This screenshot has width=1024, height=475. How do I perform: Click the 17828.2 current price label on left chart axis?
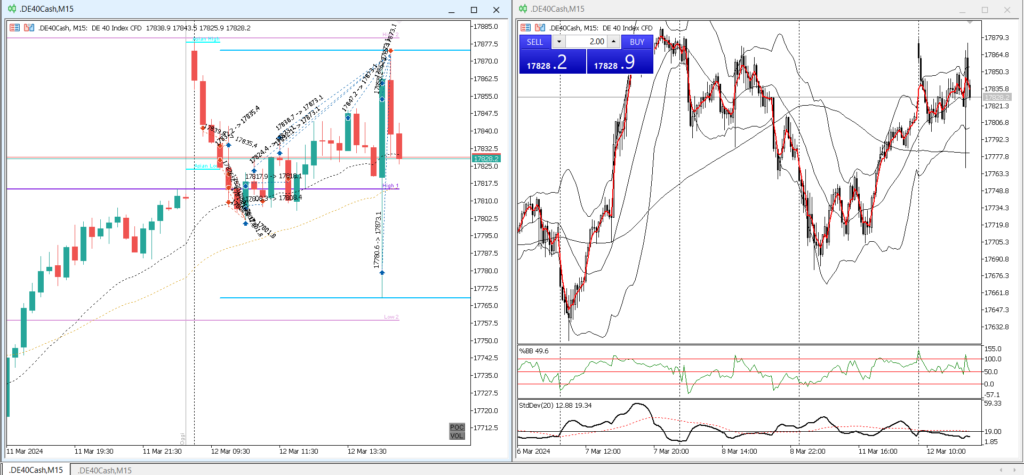pos(487,158)
